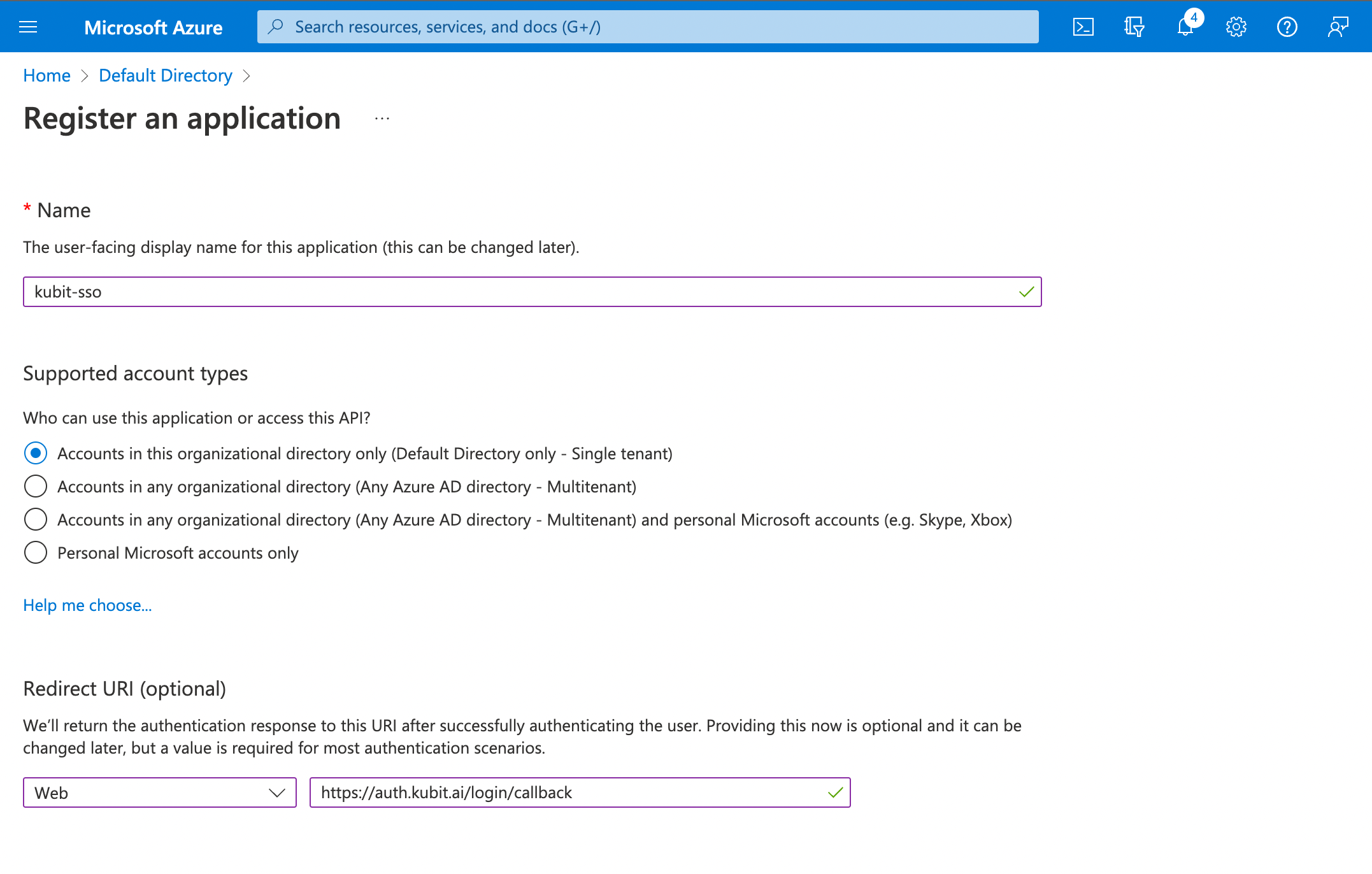This screenshot has height=874, width=1372.
Task: Launch Cloud Shell from top bar
Action: click(x=1083, y=27)
